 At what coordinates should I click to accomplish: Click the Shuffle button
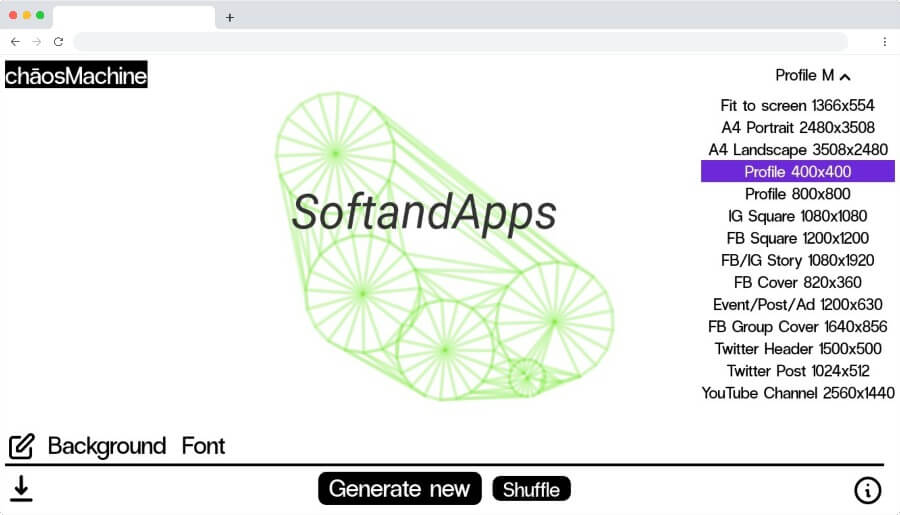point(531,489)
